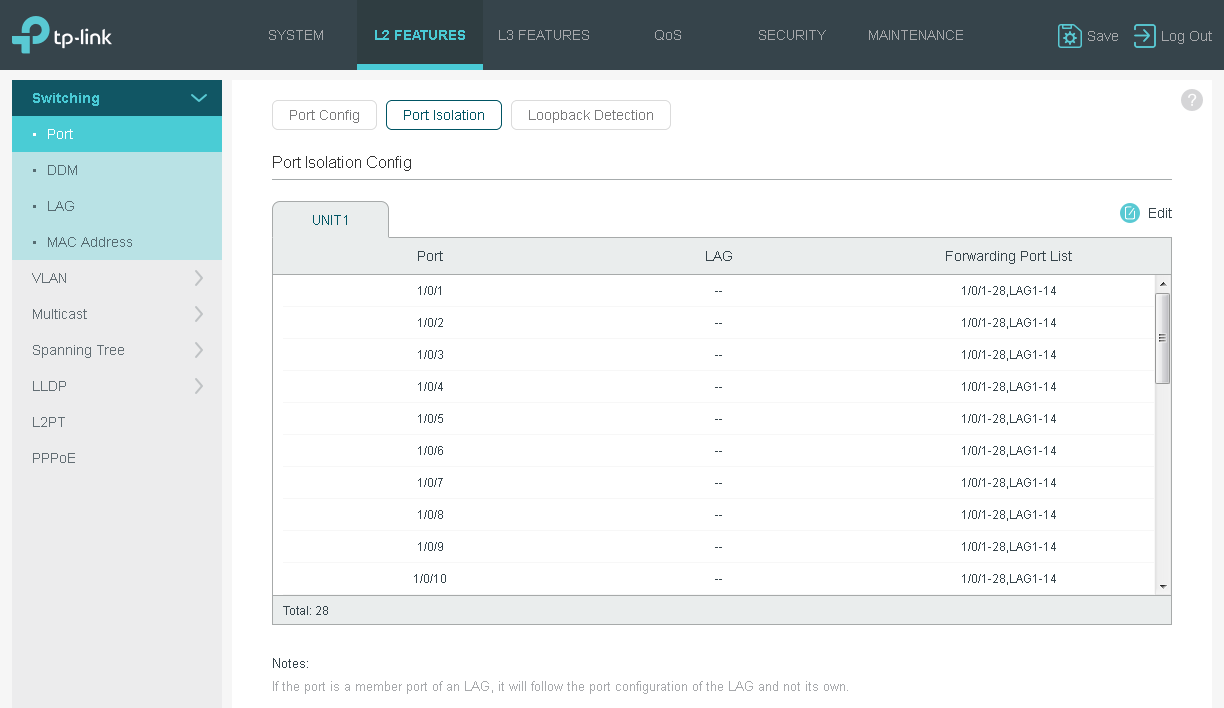Screen dimensions: 1224x708
Task: Click the Log Out arrow icon
Action: [1144, 36]
